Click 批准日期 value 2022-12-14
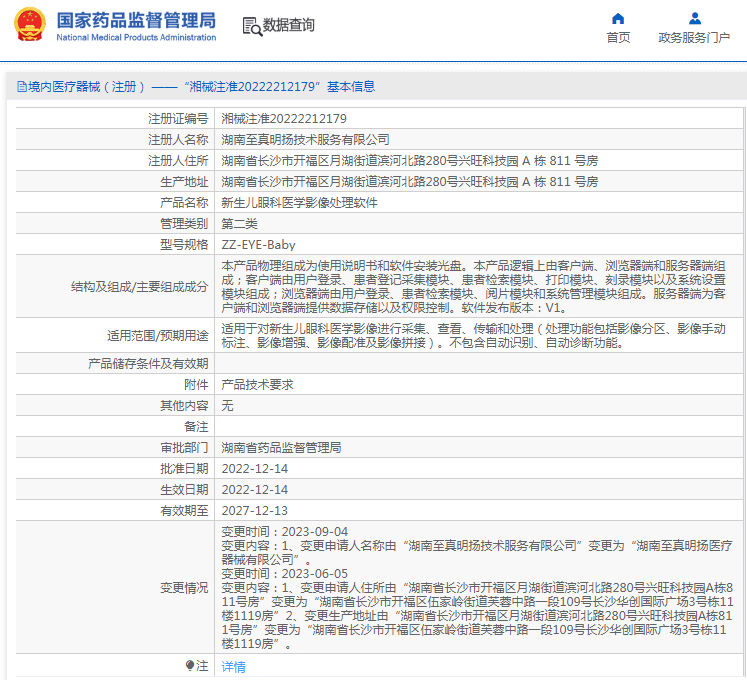This screenshot has width=747, height=680. pyautogui.click(x=254, y=468)
